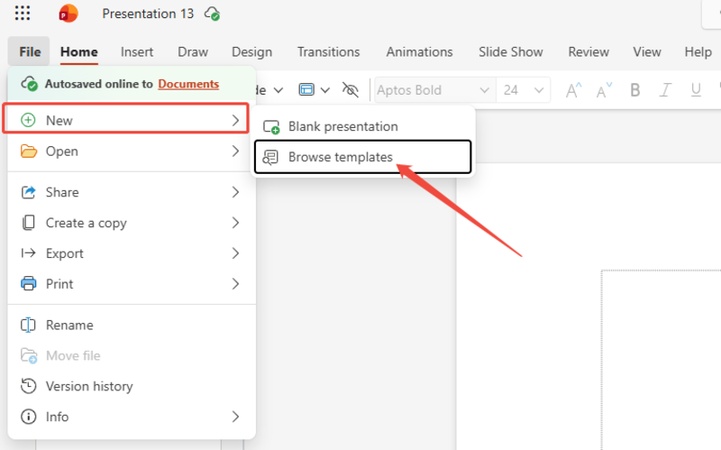Toggle italic formatting
Viewport: 721px width, 450px height.
(666, 90)
